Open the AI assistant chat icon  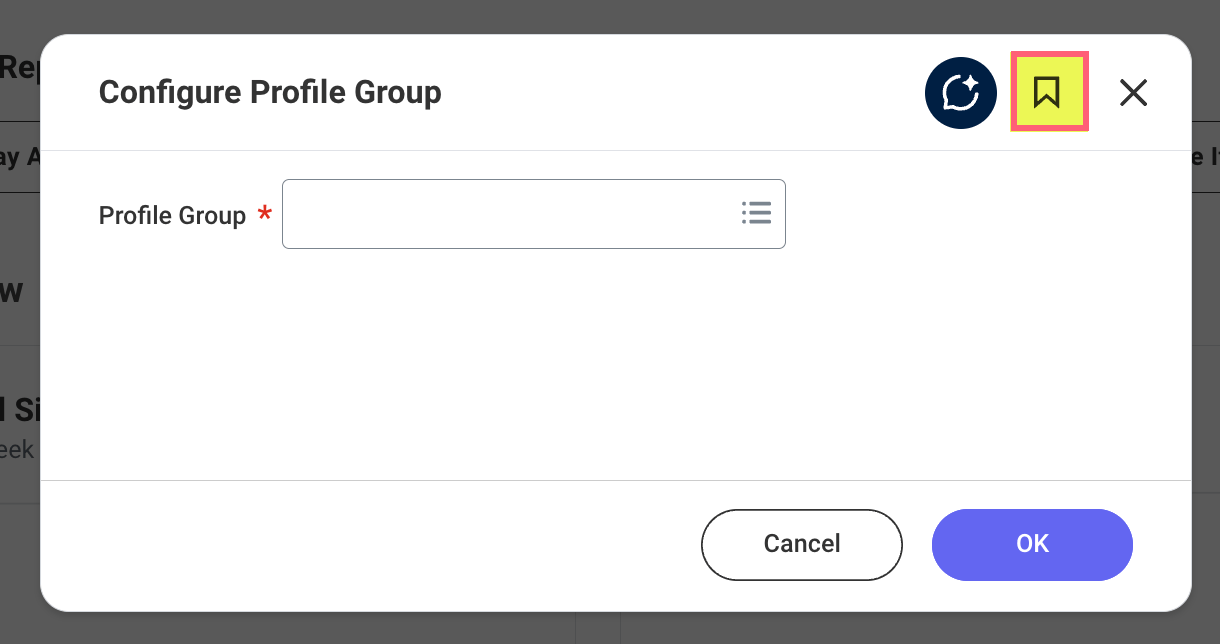(x=961, y=93)
